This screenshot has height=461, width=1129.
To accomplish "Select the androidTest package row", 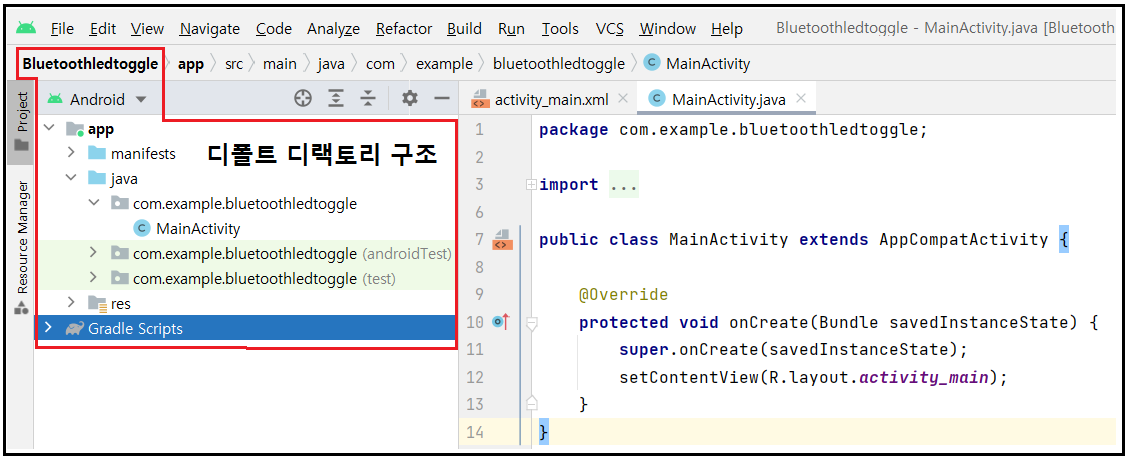I will [x=246, y=254].
